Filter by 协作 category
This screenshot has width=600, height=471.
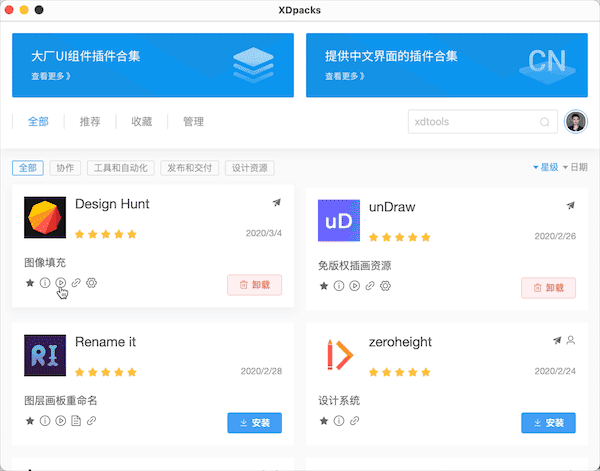point(65,168)
